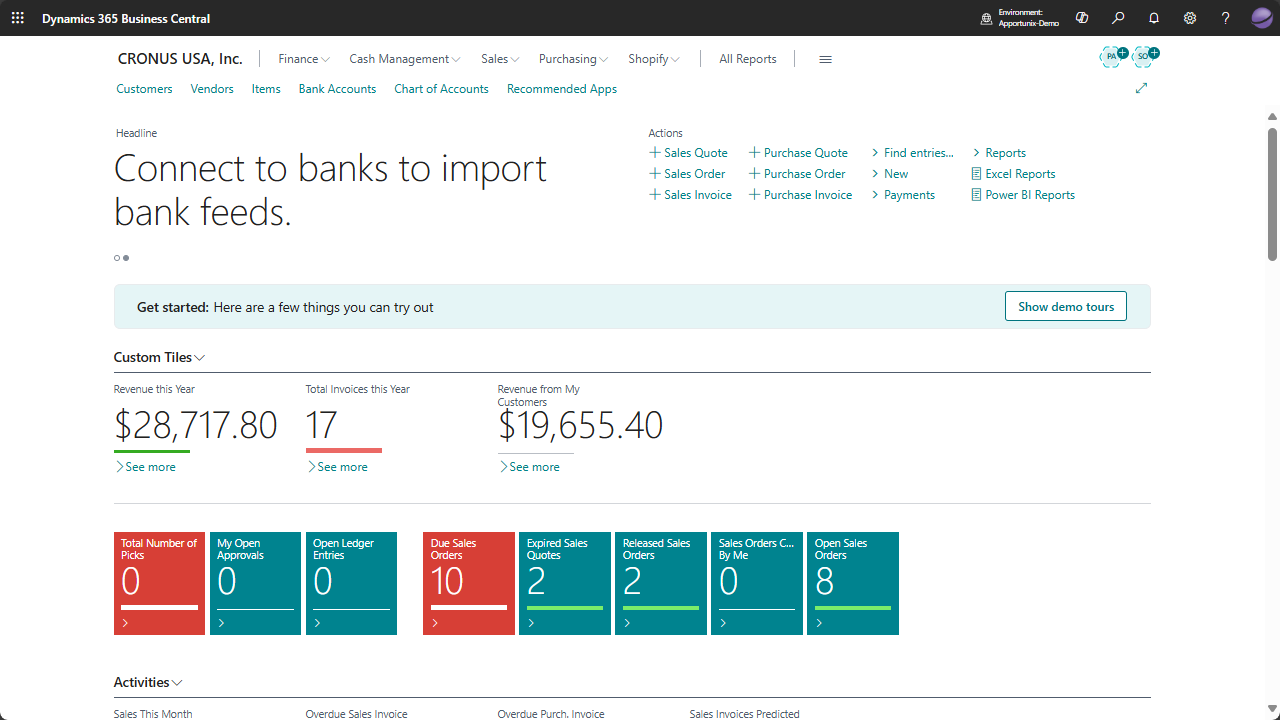Open the hamburger more-menu icon
1280x720 pixels.
point(825,59)
